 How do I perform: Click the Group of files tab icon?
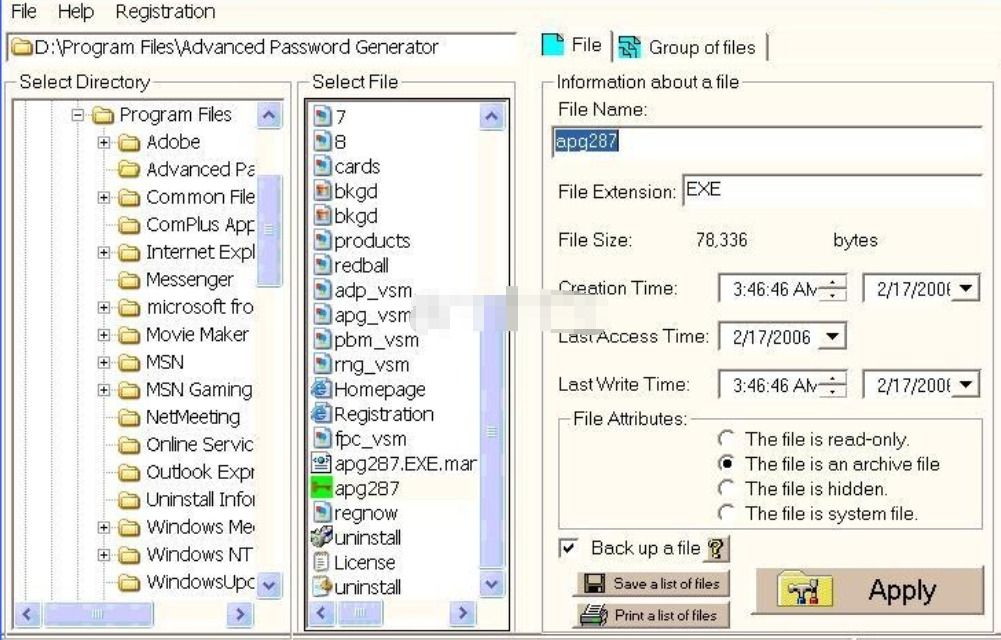click(629, 47)
